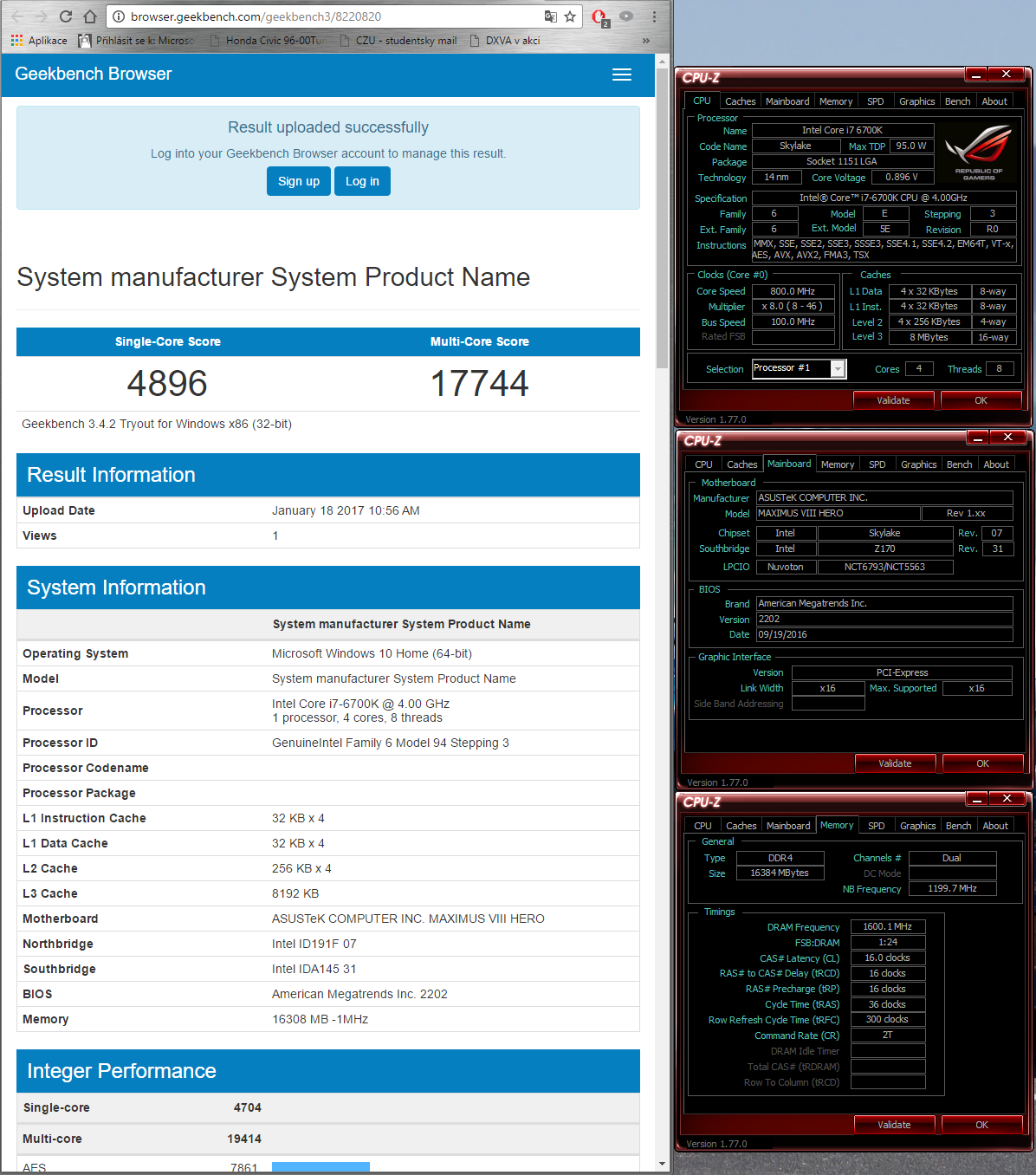Screen dimensions: 1036x1175
Task: Open the Geekbench Browser home link
Action: [94, 75]
